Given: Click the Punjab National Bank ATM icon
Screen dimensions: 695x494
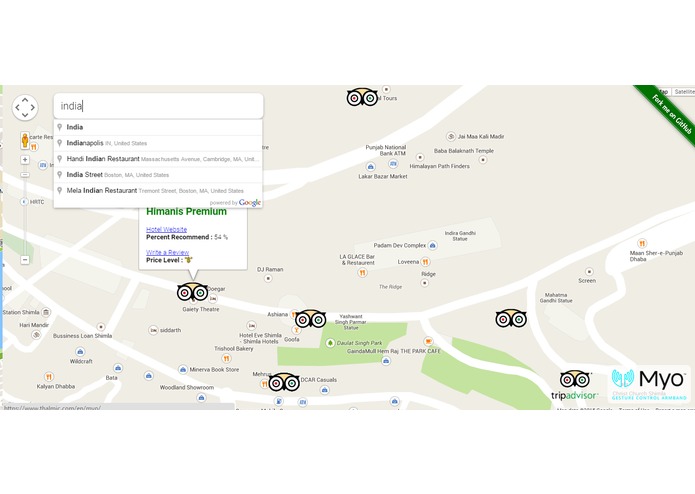Looking at the screenshot, I should [x=393, y=164].
